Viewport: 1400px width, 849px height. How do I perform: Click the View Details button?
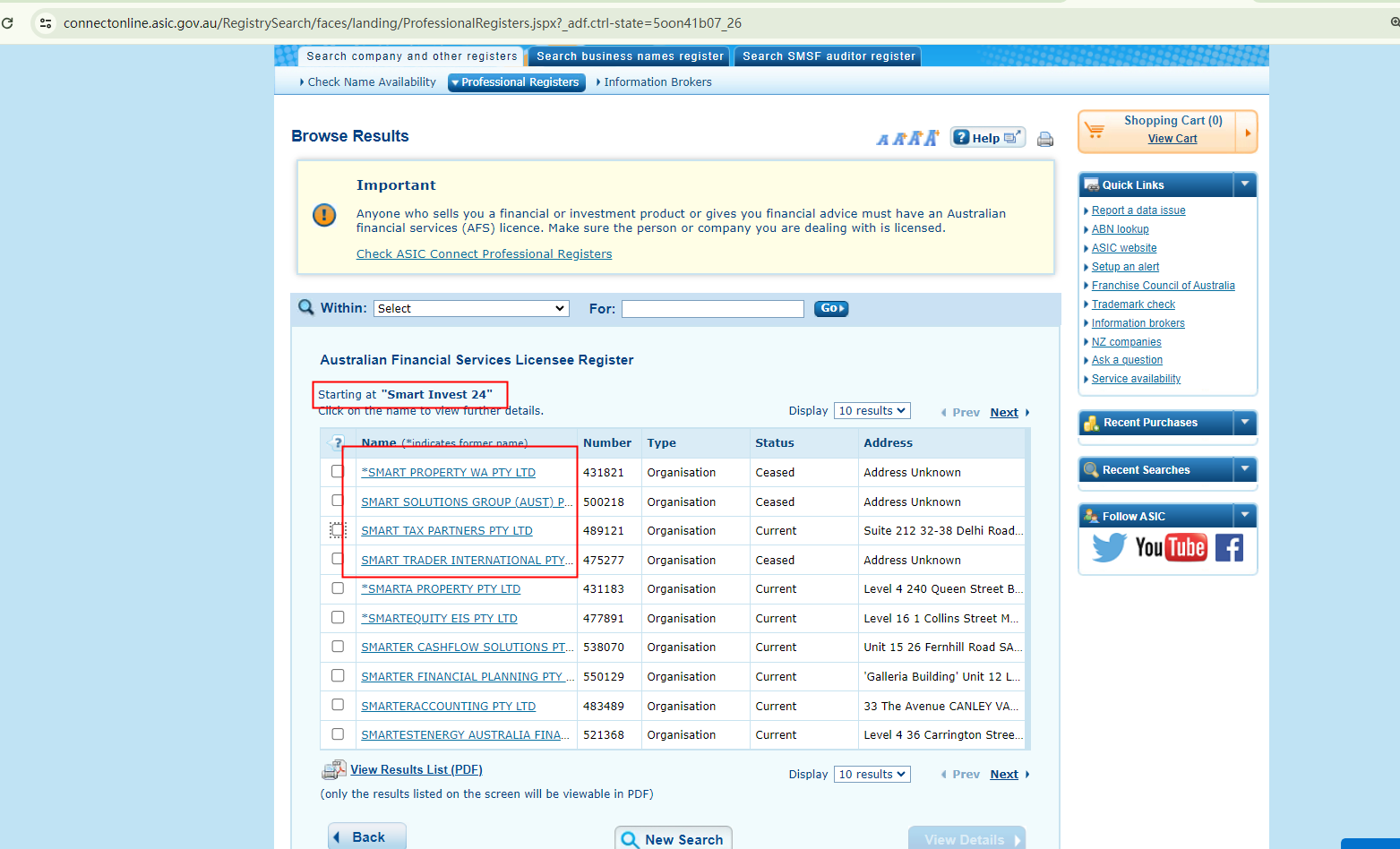click(x=966, y=838)
